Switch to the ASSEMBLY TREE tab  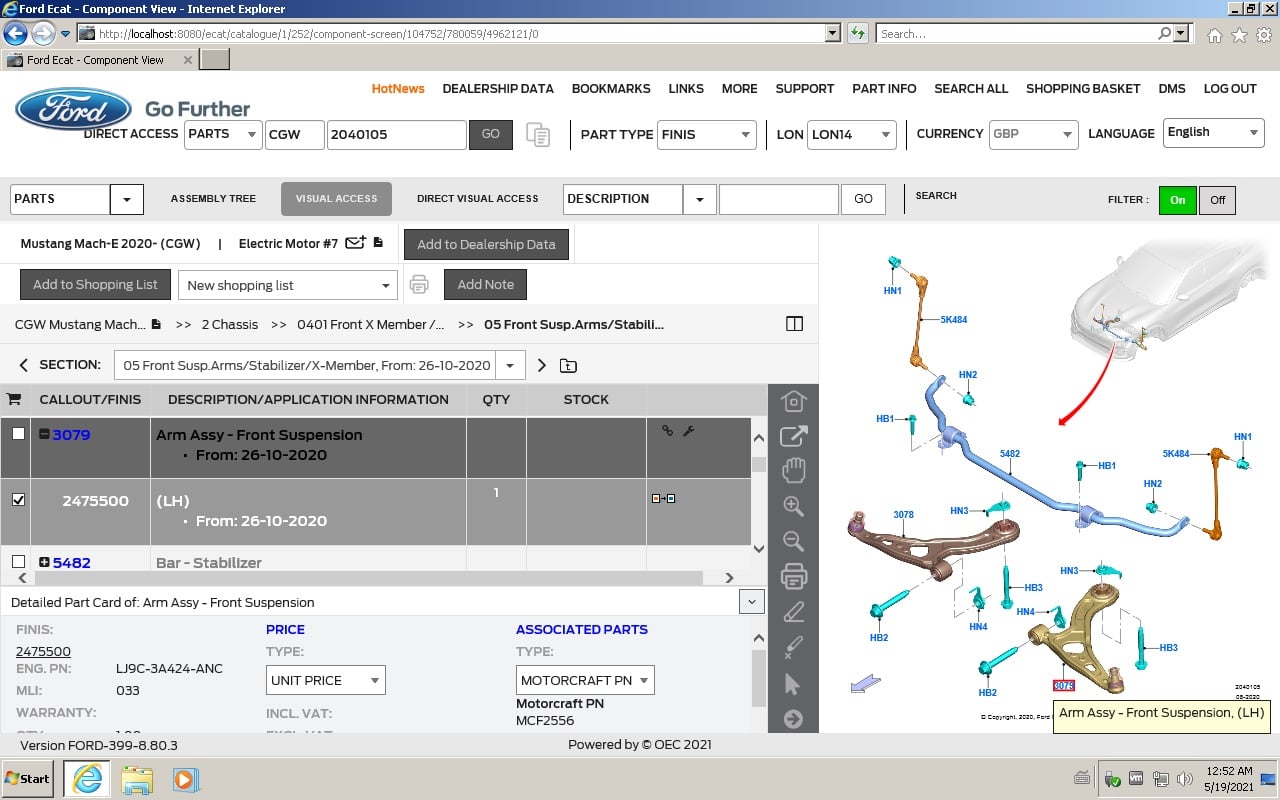point(213,198)
